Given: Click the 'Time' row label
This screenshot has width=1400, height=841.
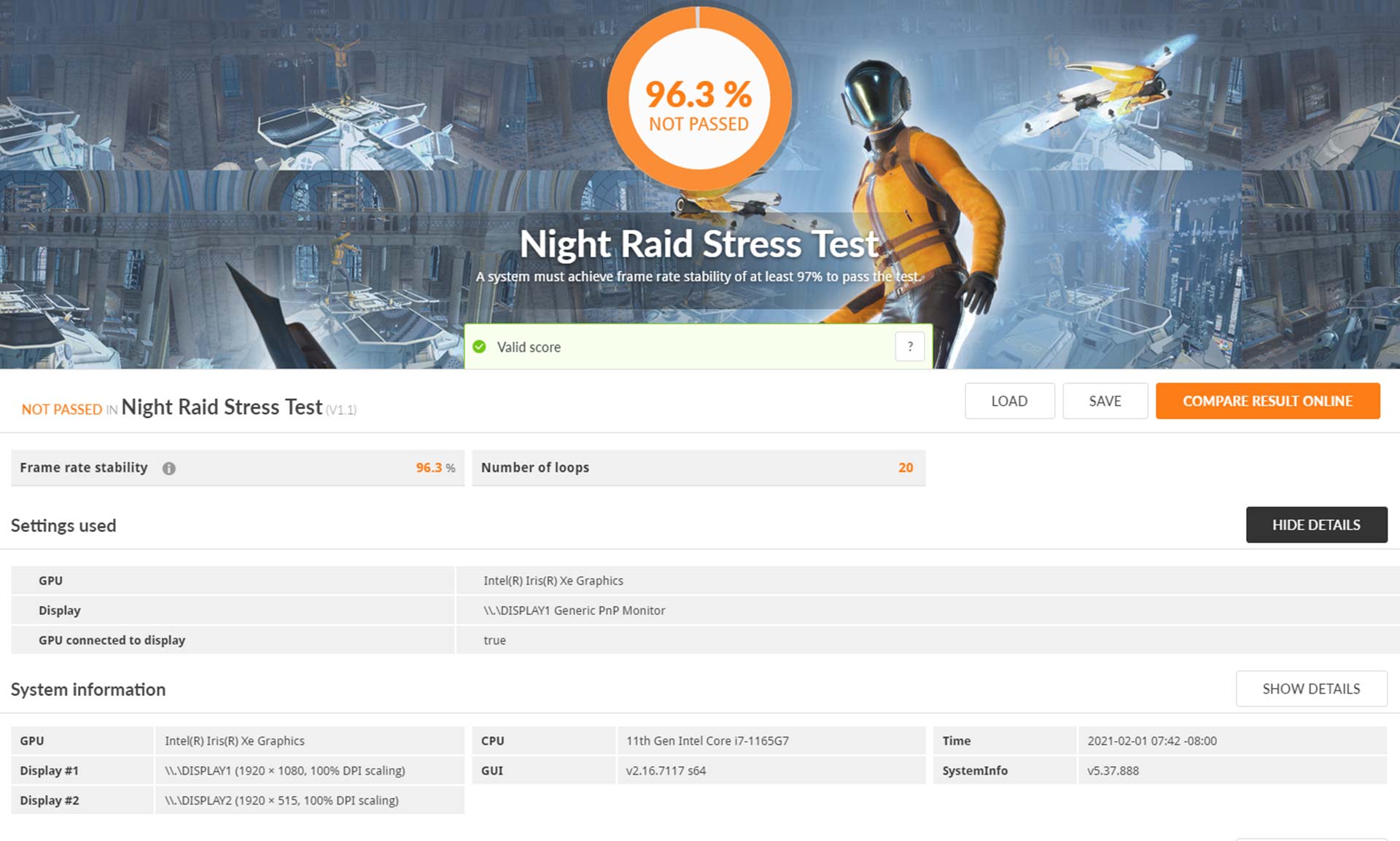Looking at the screenshot, I should click(x=957, y=741).
